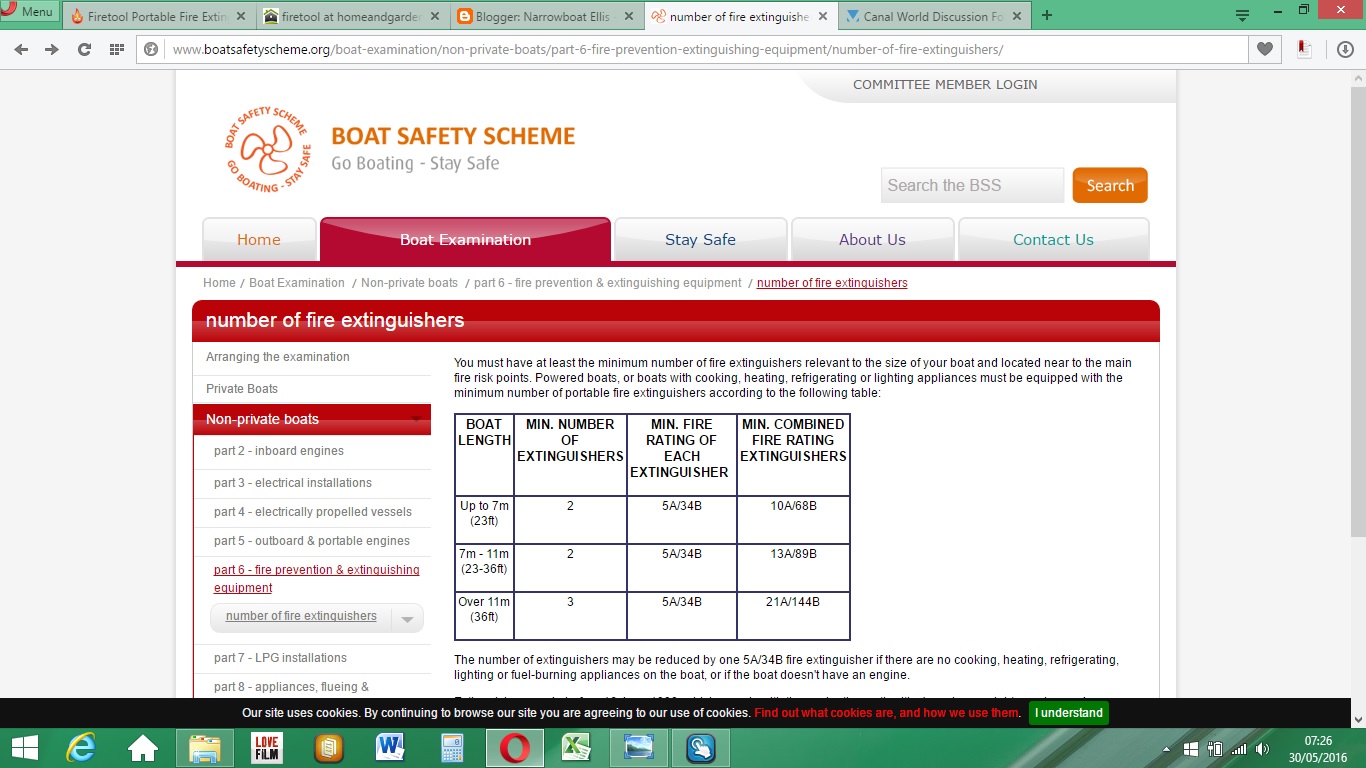Open Find out what cookies are link
Screen dimensions: 1366x768
tap(887, 713)
